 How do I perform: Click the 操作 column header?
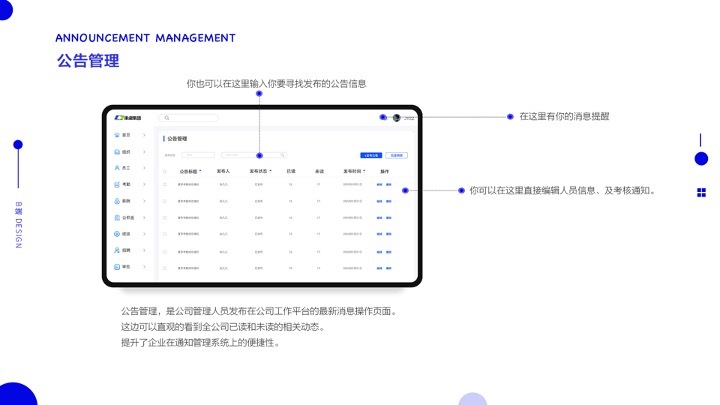(x=384, y=171)
